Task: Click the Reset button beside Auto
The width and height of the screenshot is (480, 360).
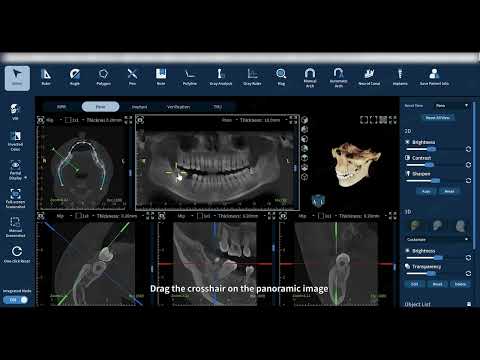Action: click(x=449, y=191)
